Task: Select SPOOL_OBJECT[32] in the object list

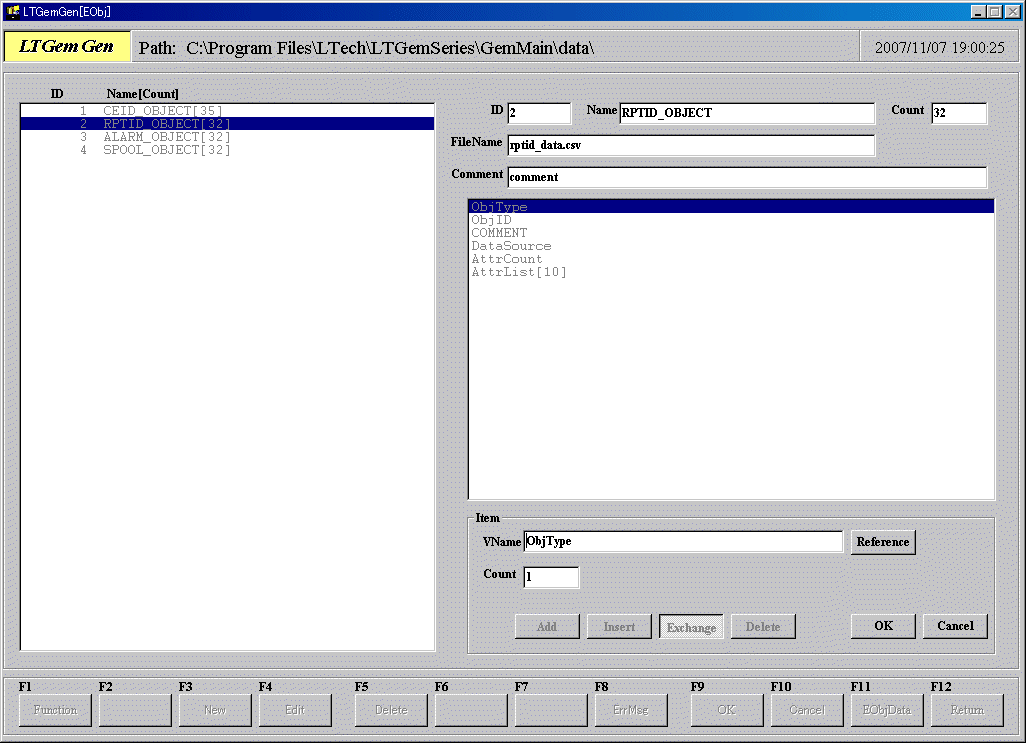Action: (x=167, y=150)
